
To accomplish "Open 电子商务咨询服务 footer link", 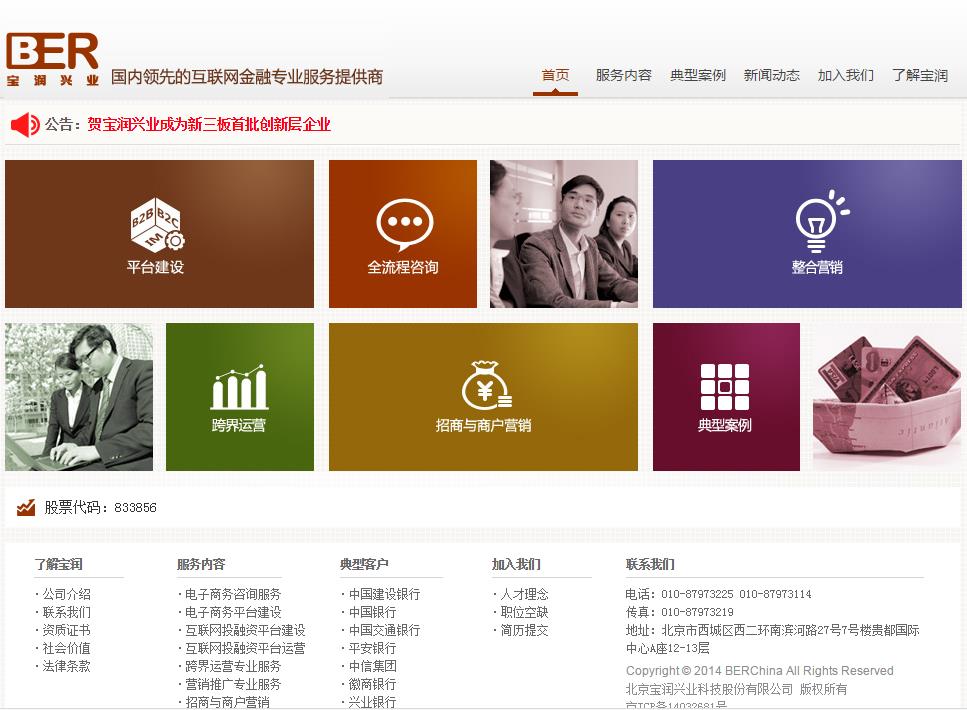I will click(x=233, y=594).
